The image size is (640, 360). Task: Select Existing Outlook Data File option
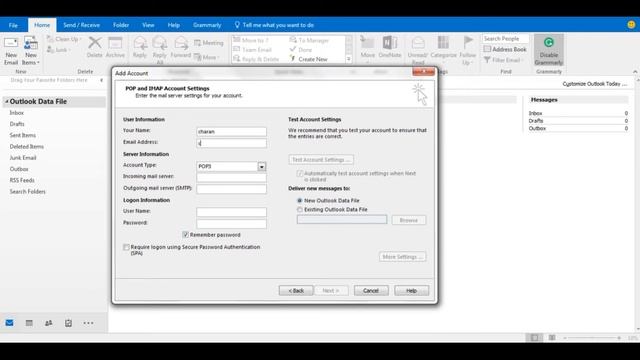(x=300, y=209)
